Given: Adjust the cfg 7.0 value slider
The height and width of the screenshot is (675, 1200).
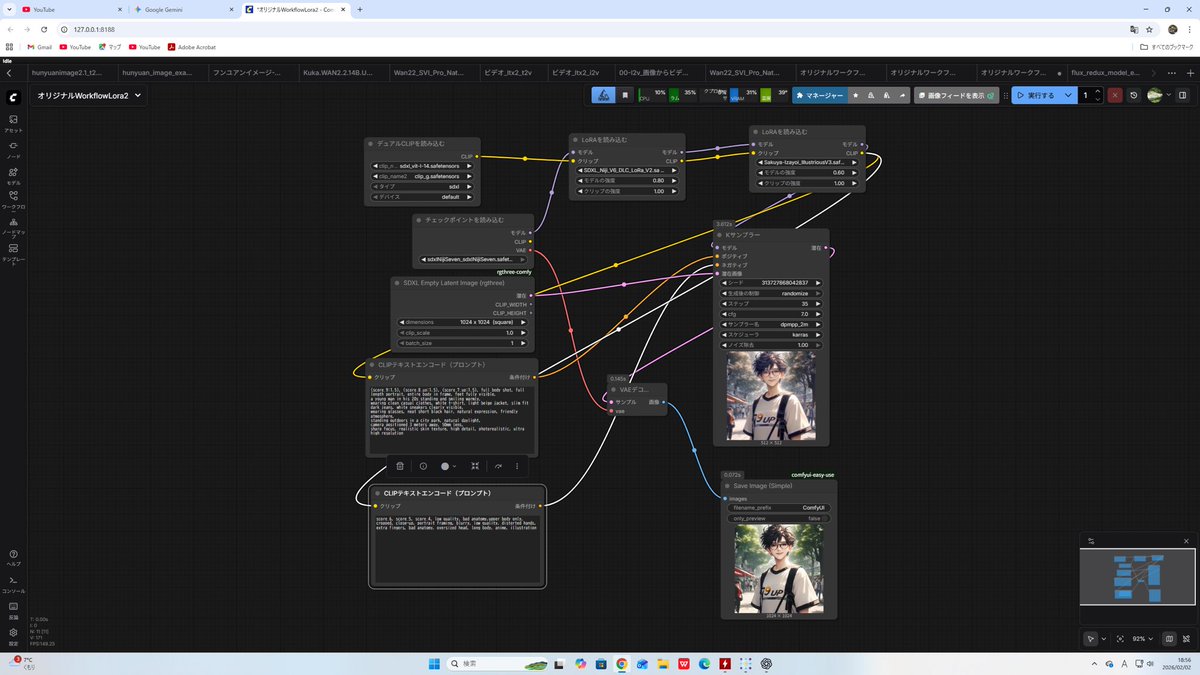Looking at the screenshot, I should 771,314.
